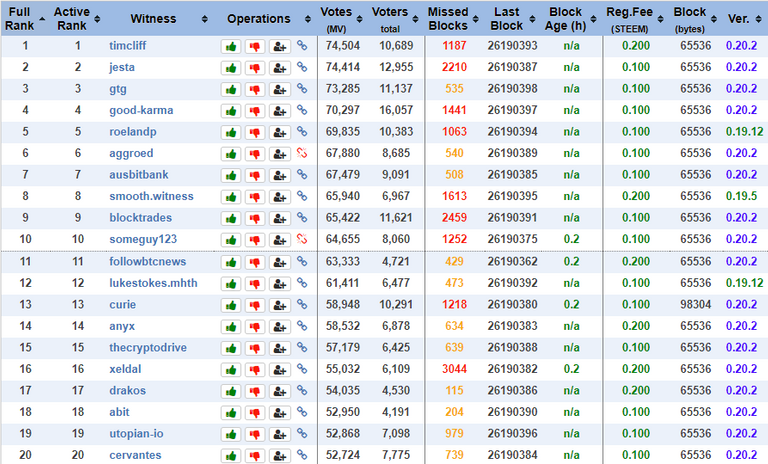Screen dimensions: 768x464
Task: Open good-karma witness link
Action: [141, 110]
